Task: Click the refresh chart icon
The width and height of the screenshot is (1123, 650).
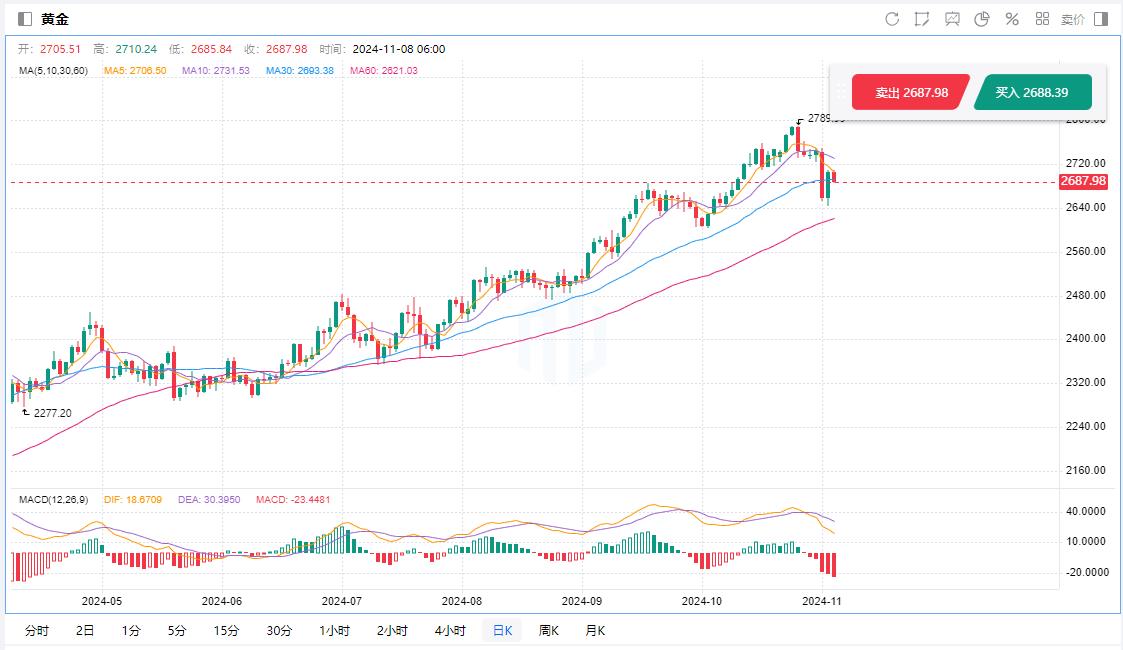Action: coord(892,19)
